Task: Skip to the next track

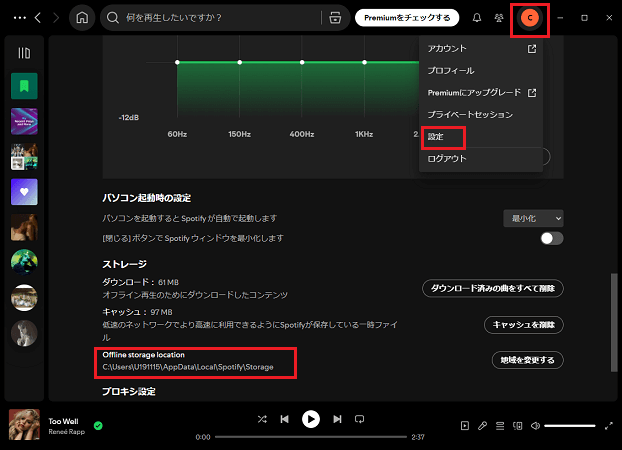Action: pos(337,419)
